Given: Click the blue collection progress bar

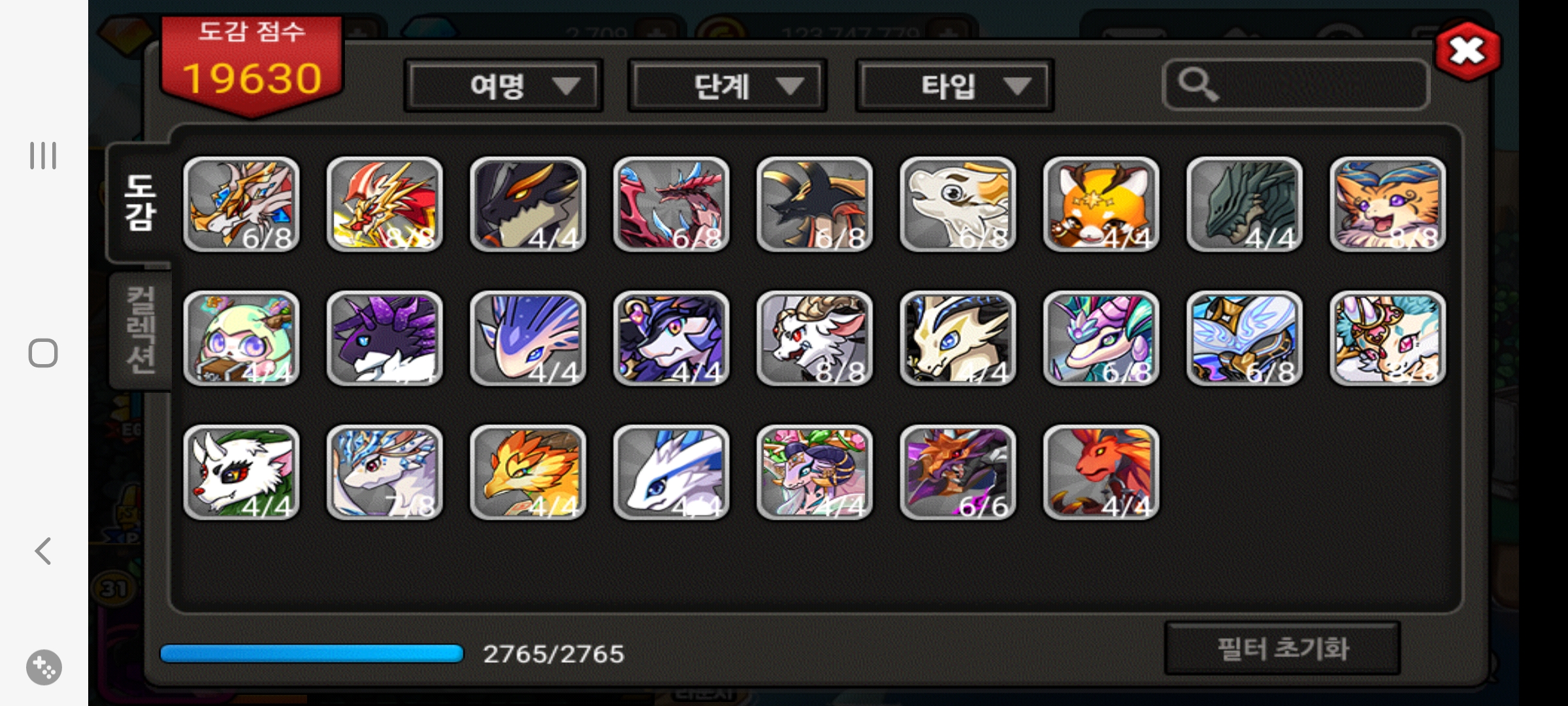Looking at the screenshot, I should [x=312, y=654].
